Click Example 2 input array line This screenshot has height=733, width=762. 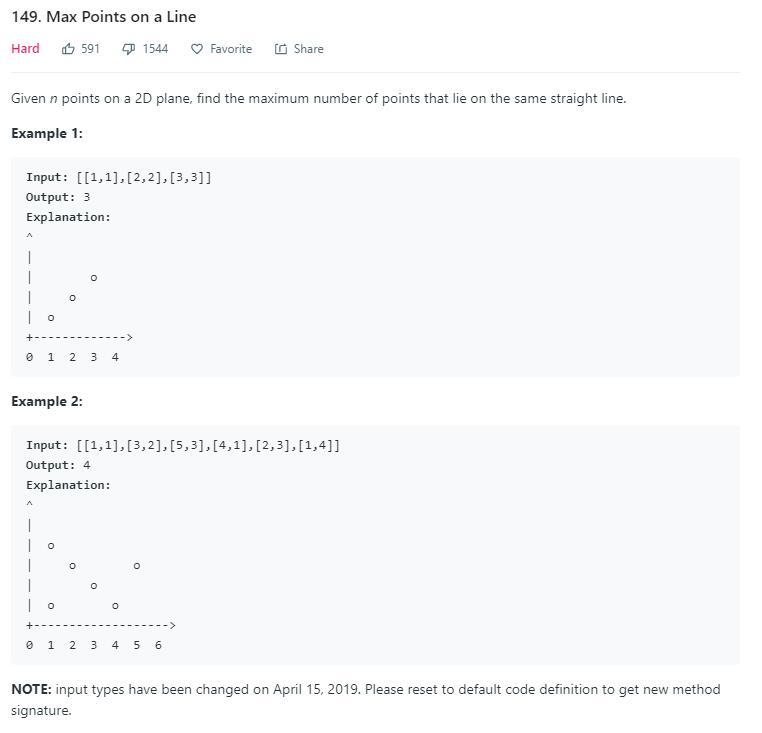183,445
